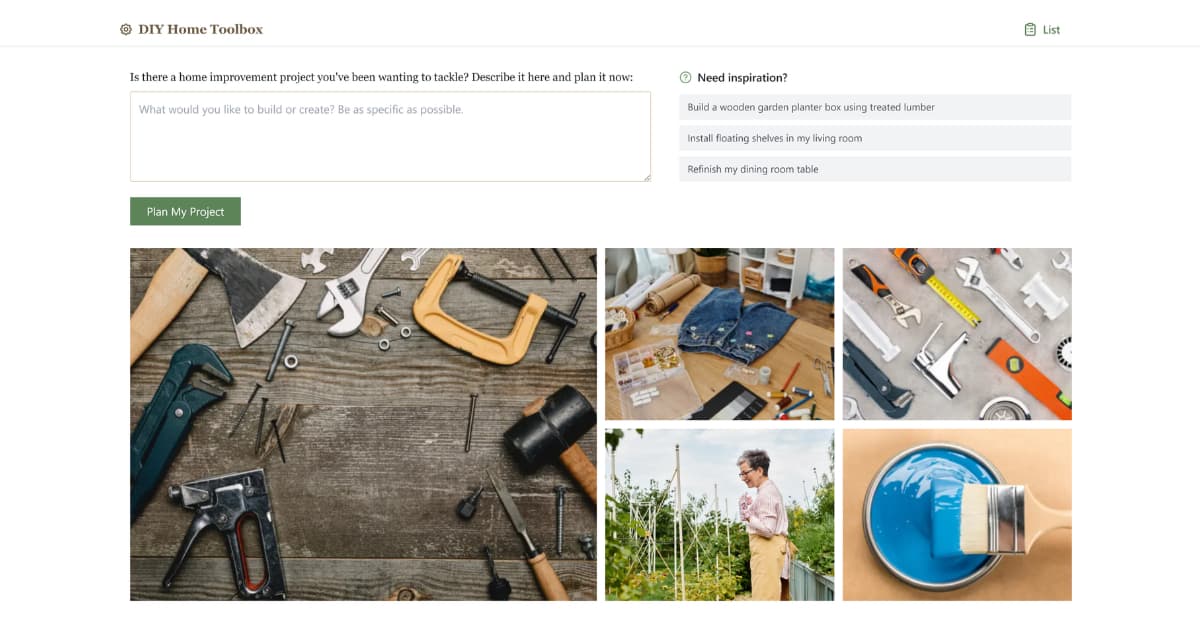Image resolution: width=1200 pixels, height=630 pixels.
Task: Click the wrenches and tape measure photo
Action: (956, 333)
